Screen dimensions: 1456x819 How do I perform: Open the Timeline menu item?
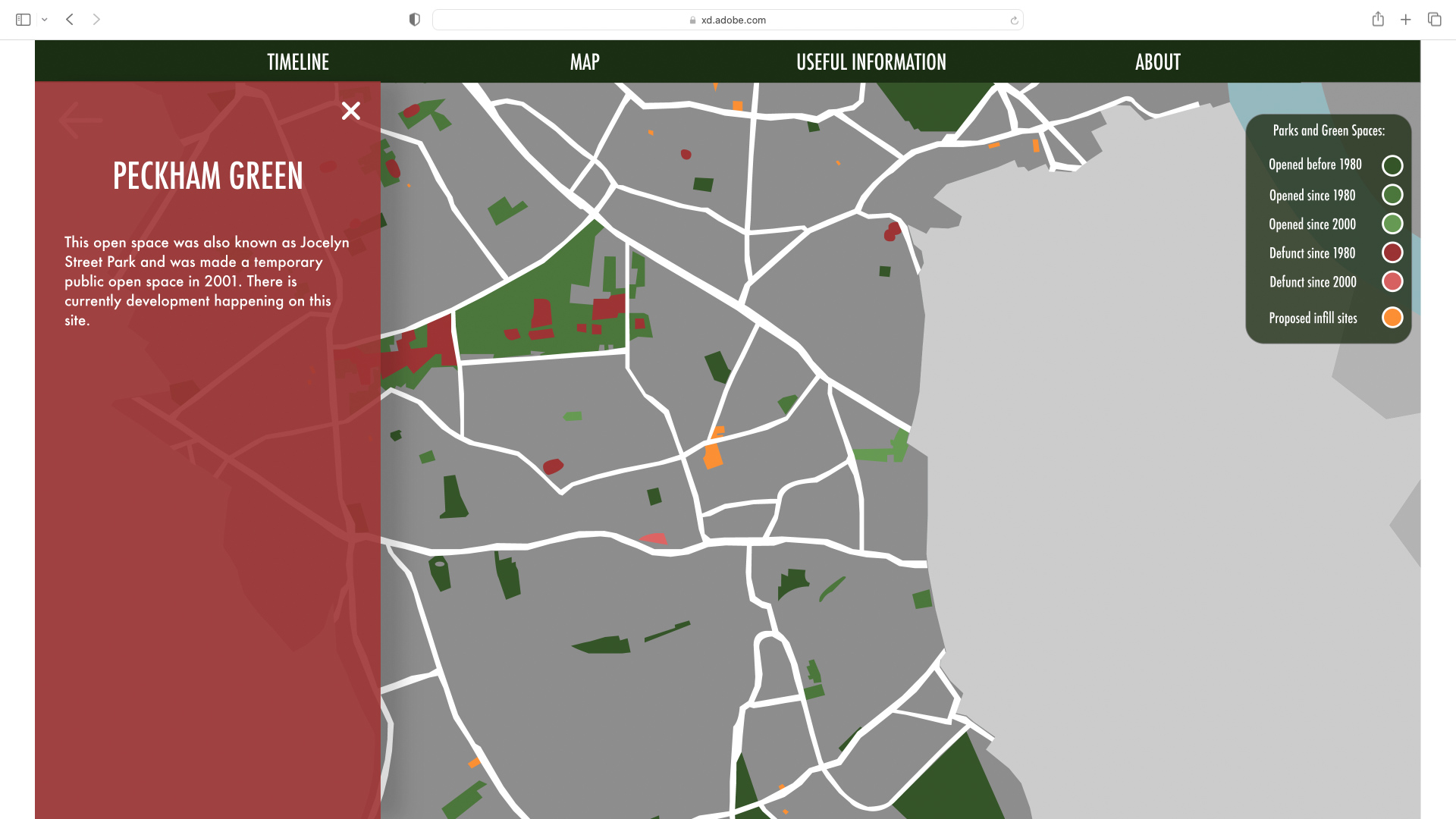click(298, 62)
